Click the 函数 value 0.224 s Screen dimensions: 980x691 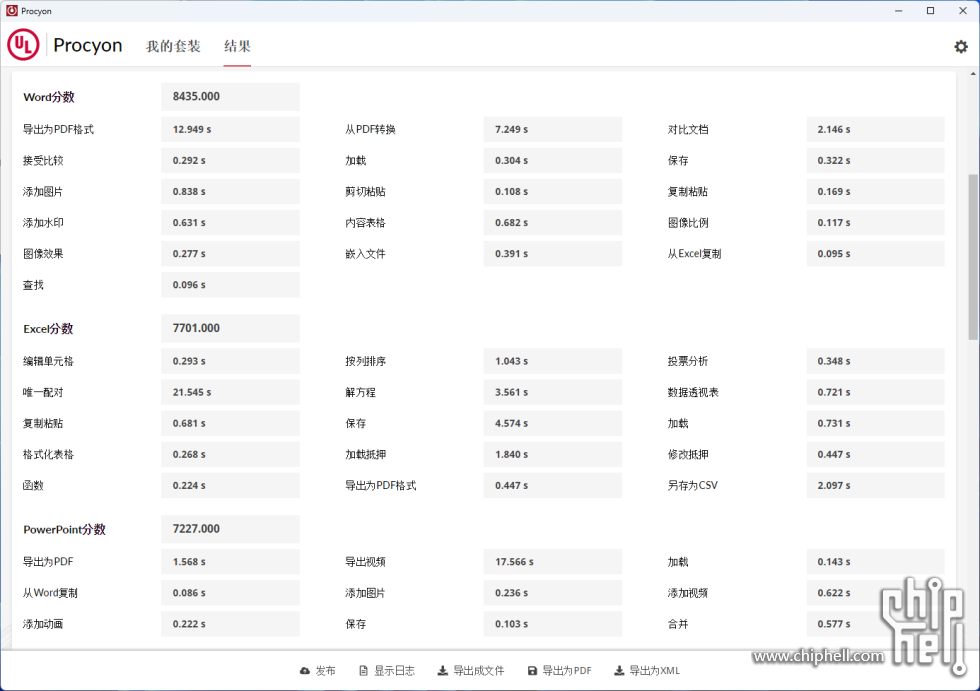(x=230, y=485)
